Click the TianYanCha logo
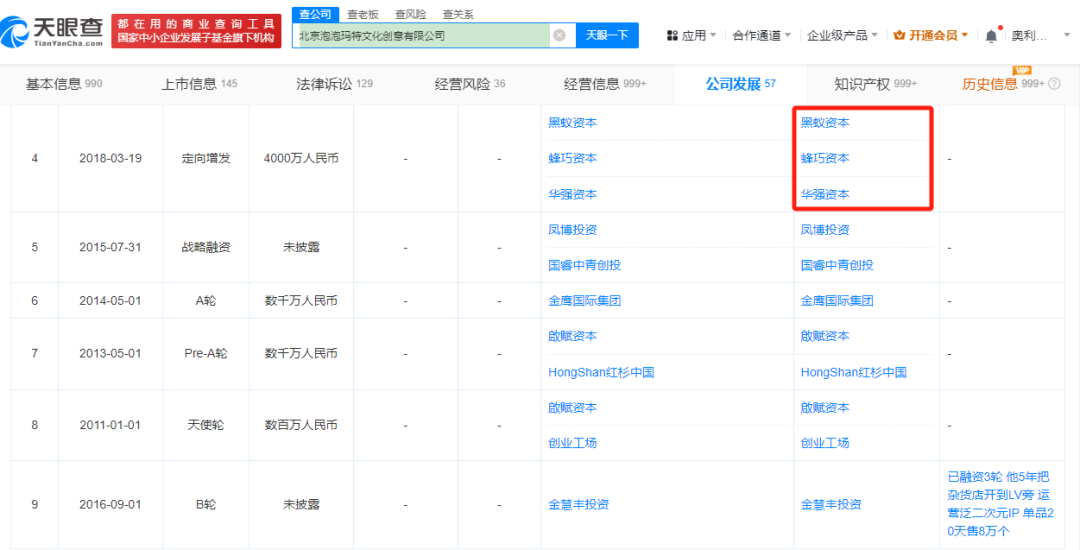Image resolution: width=1080 pixels, height=550 pixels. 52,32
